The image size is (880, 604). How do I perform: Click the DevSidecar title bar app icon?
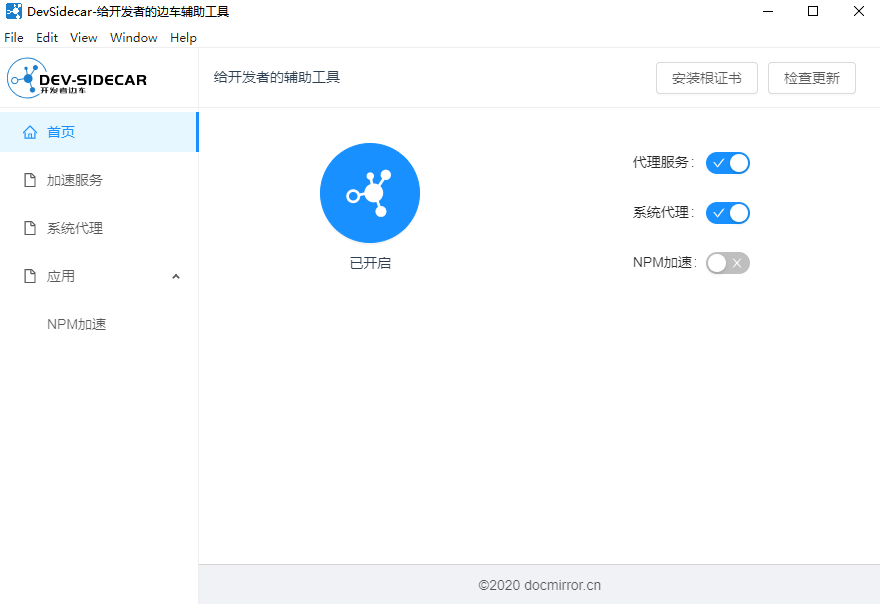point(14,12)
